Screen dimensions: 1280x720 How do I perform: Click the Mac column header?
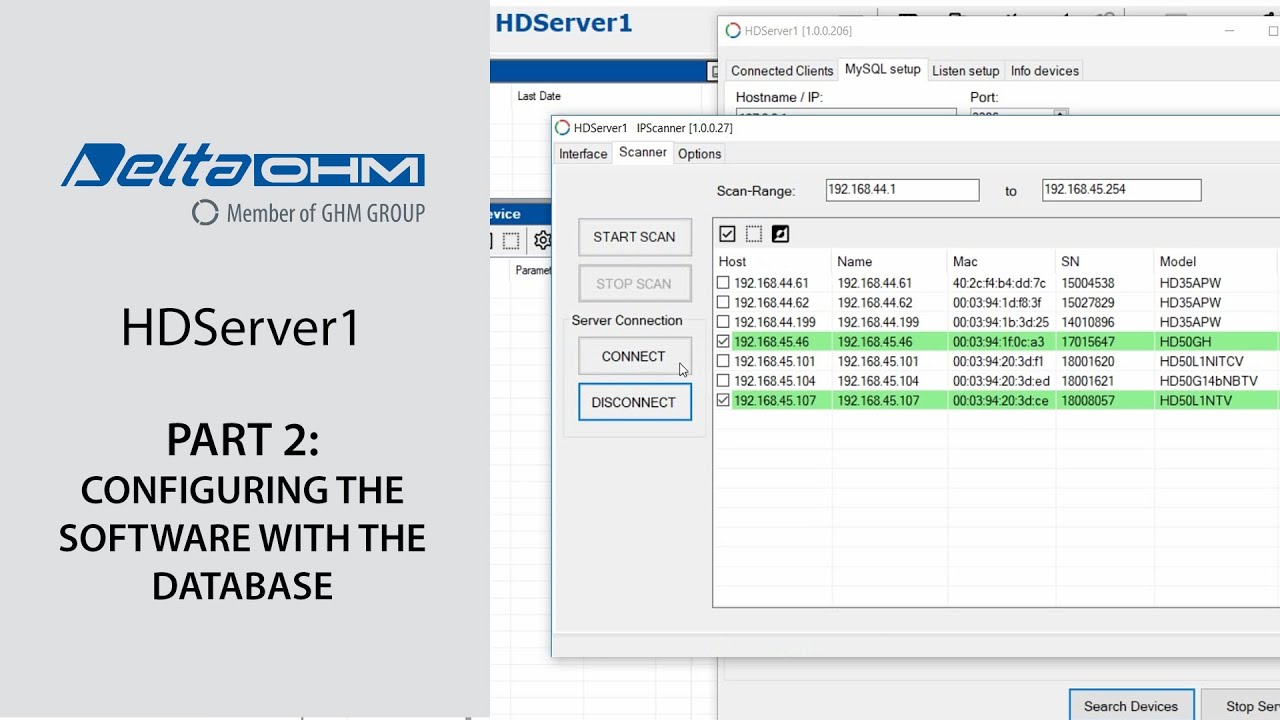tap(1001, 262)
